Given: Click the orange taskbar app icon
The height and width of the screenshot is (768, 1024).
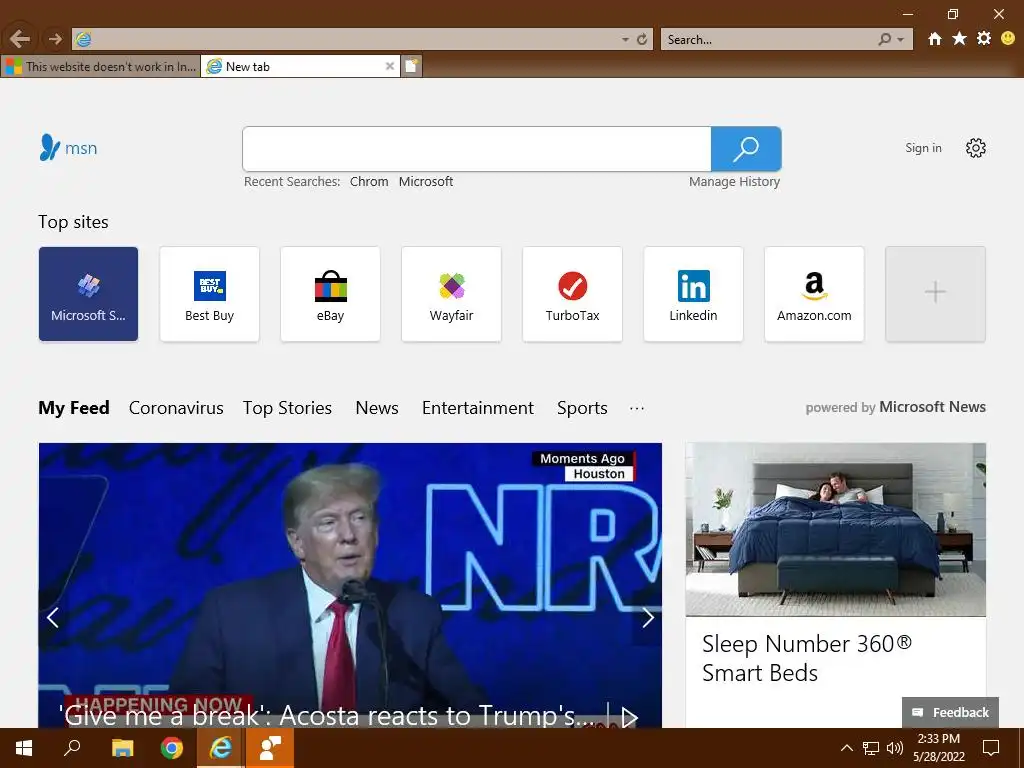Looking at the screenshot, I should click(270, 748).
